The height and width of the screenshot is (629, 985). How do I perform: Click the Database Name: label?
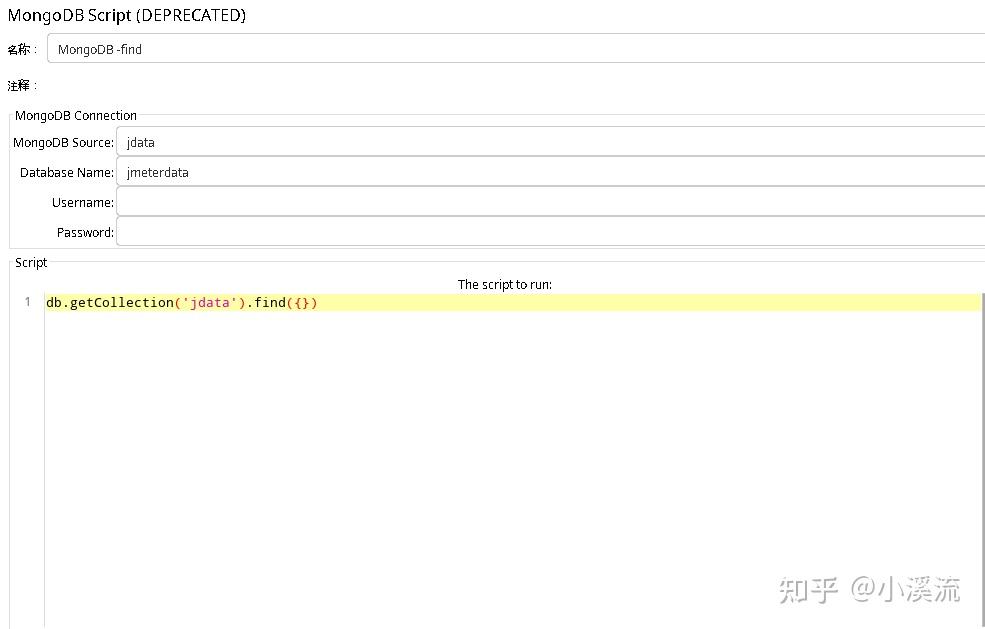[x=67, y=172]
